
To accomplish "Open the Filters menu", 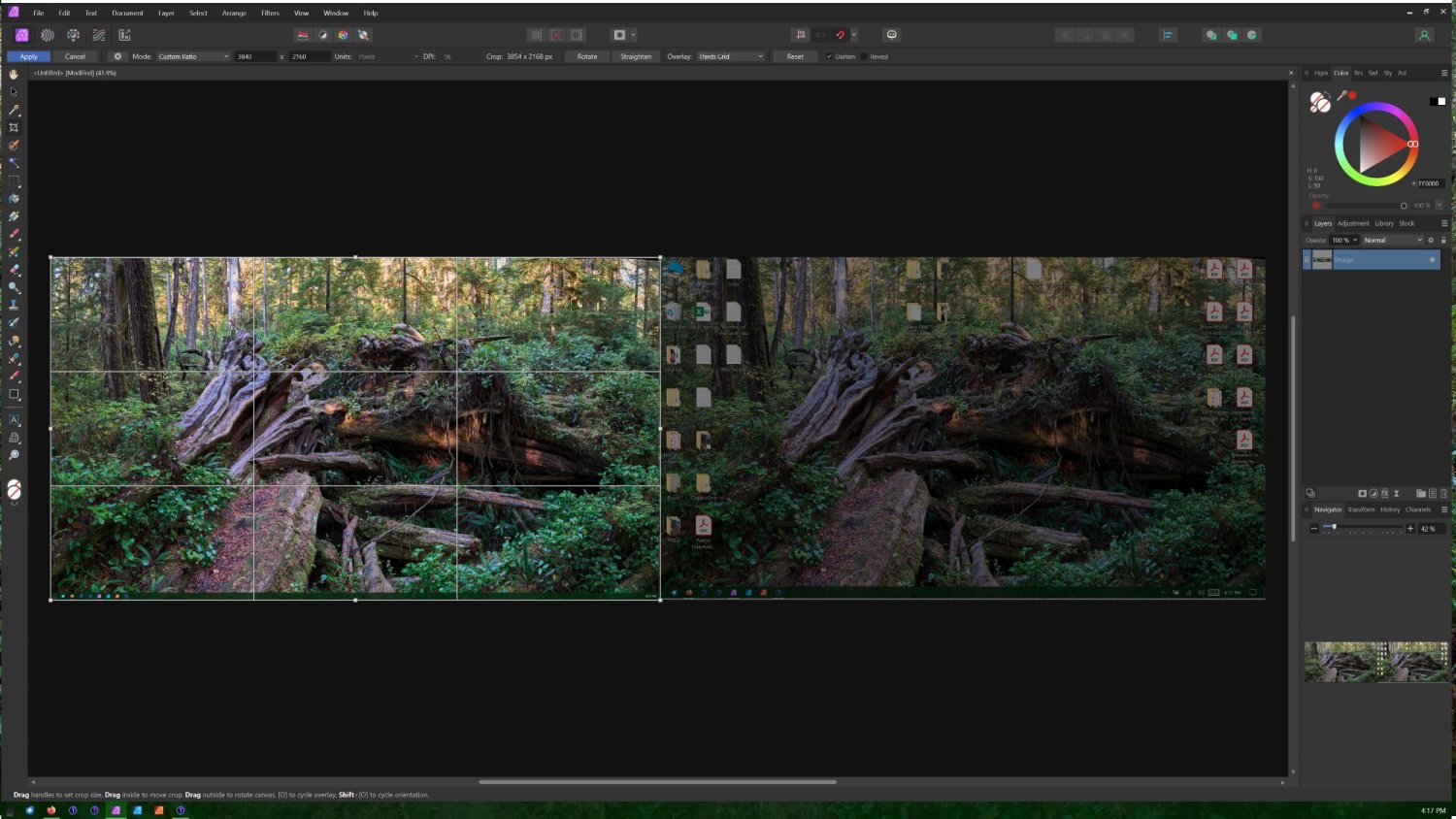I will [270, 13].
